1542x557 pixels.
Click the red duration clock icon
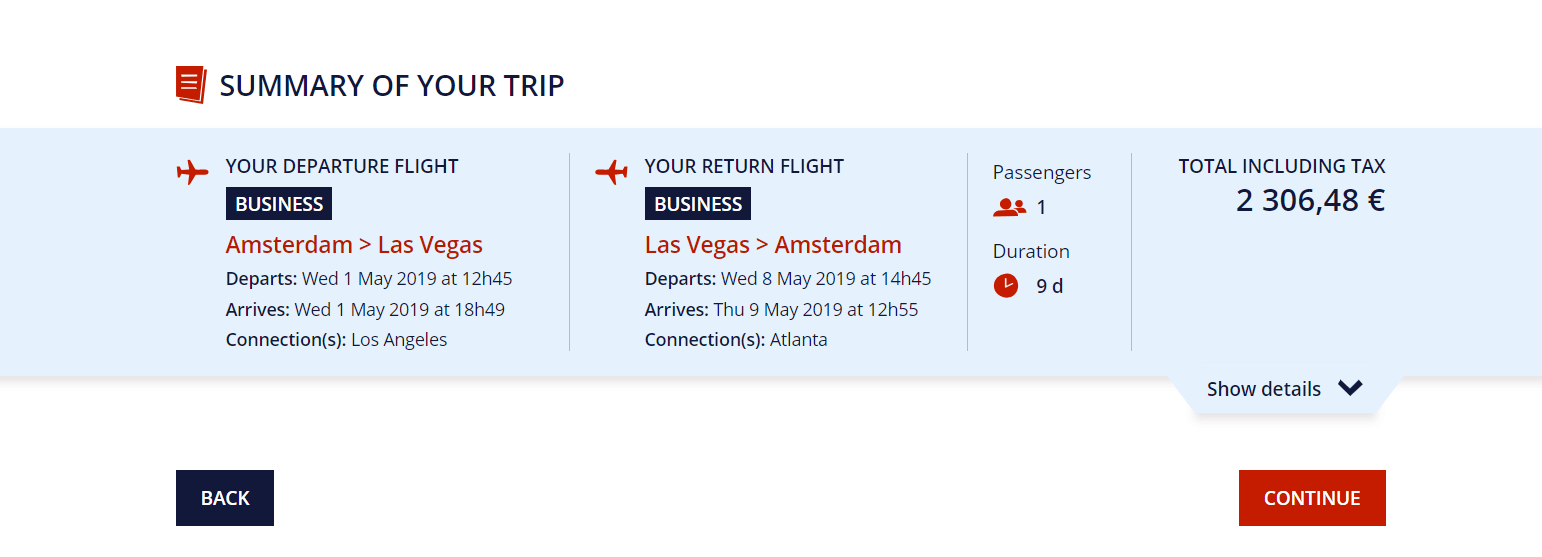pos(1005,286)
